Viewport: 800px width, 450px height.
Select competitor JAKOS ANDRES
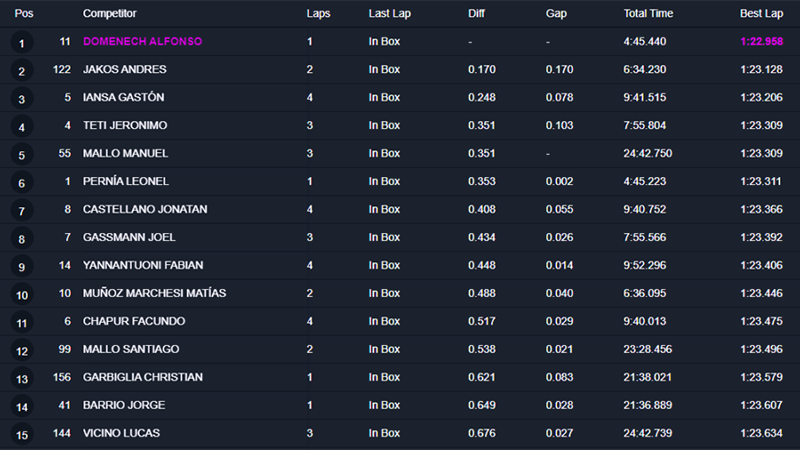pyautogui.click(x=125, y=70)
